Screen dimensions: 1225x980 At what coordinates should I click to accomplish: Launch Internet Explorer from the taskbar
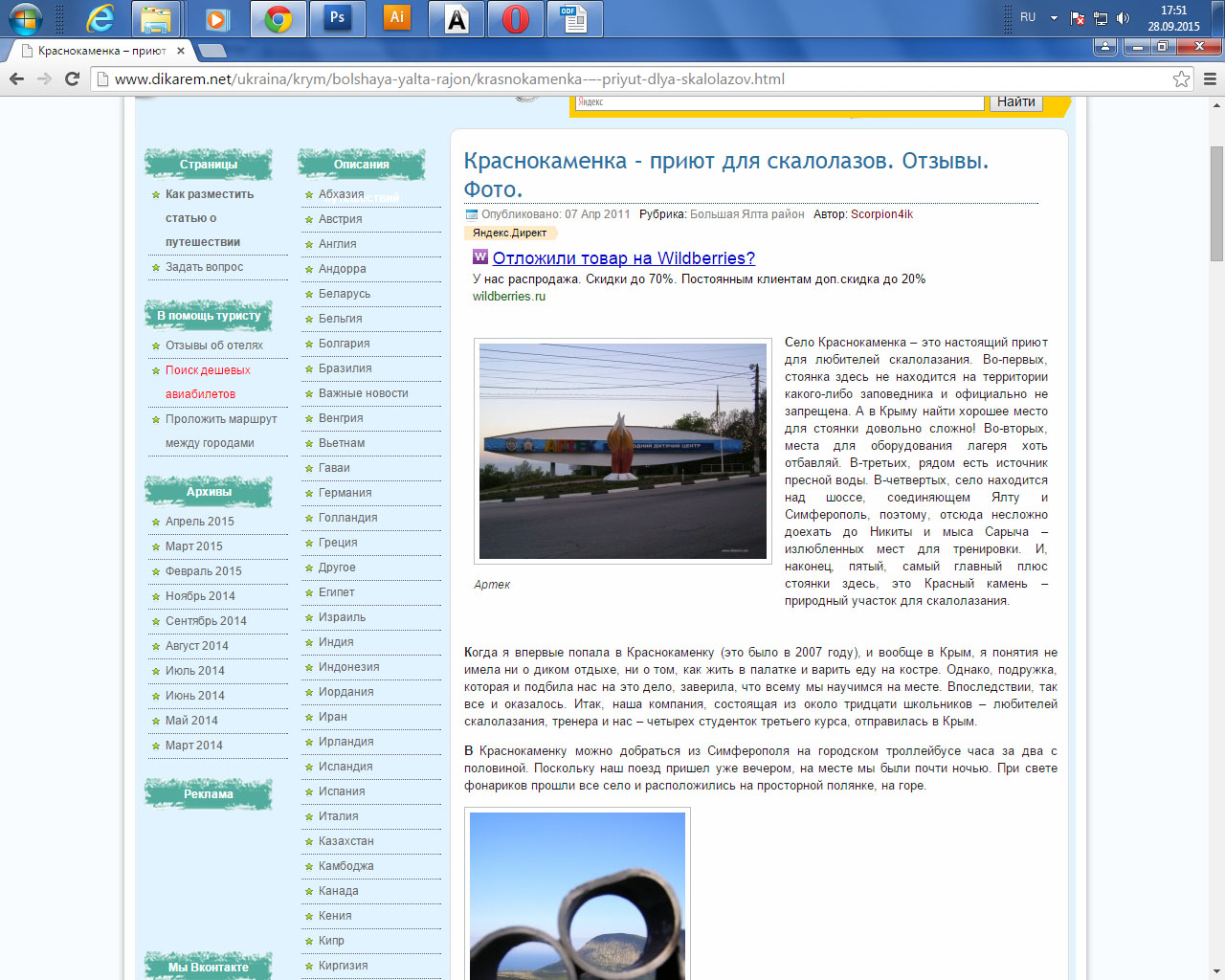click(x=100, y=18)
